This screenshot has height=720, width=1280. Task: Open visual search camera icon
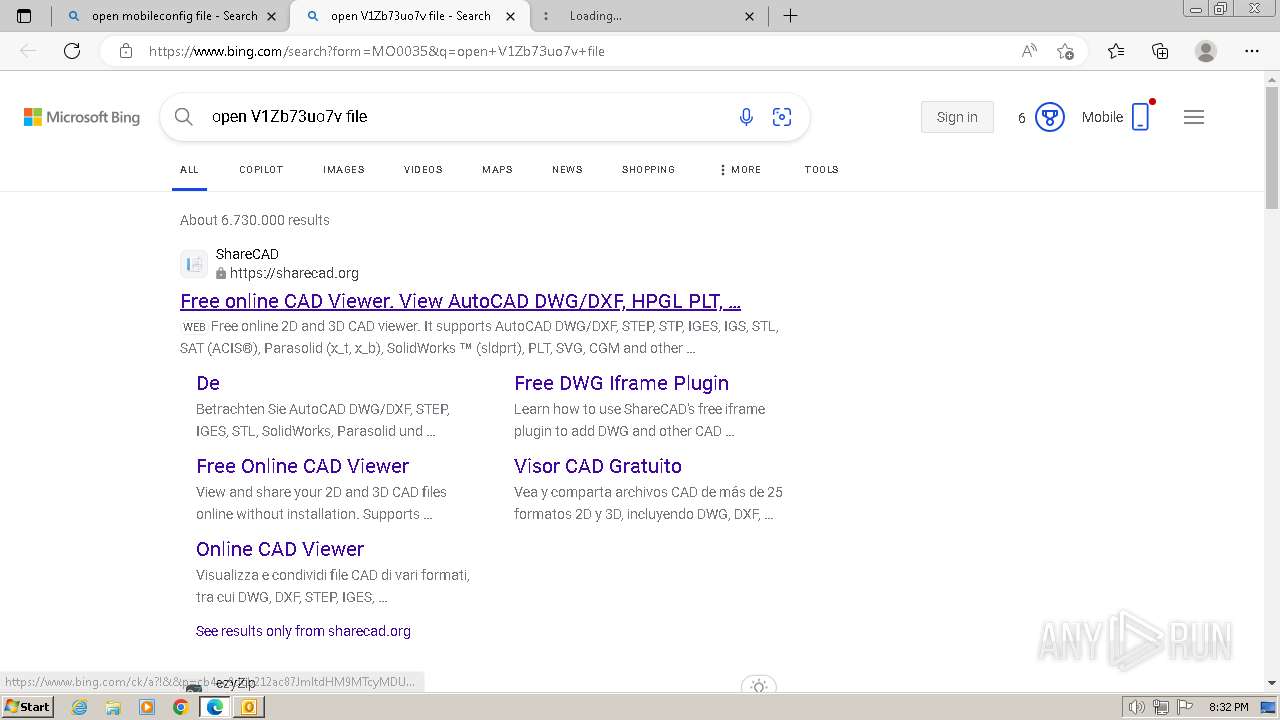pyautogui.click(x=782, y=117)
